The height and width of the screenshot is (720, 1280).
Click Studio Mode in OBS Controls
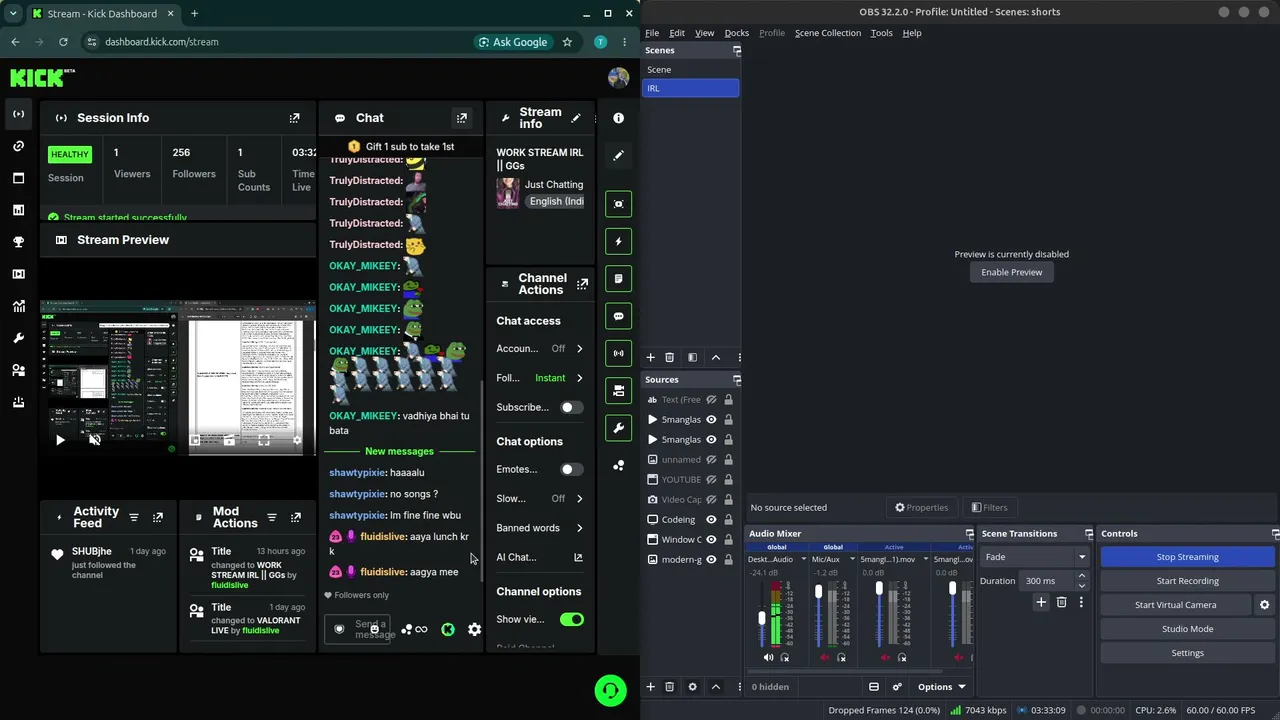[1187, 629]
